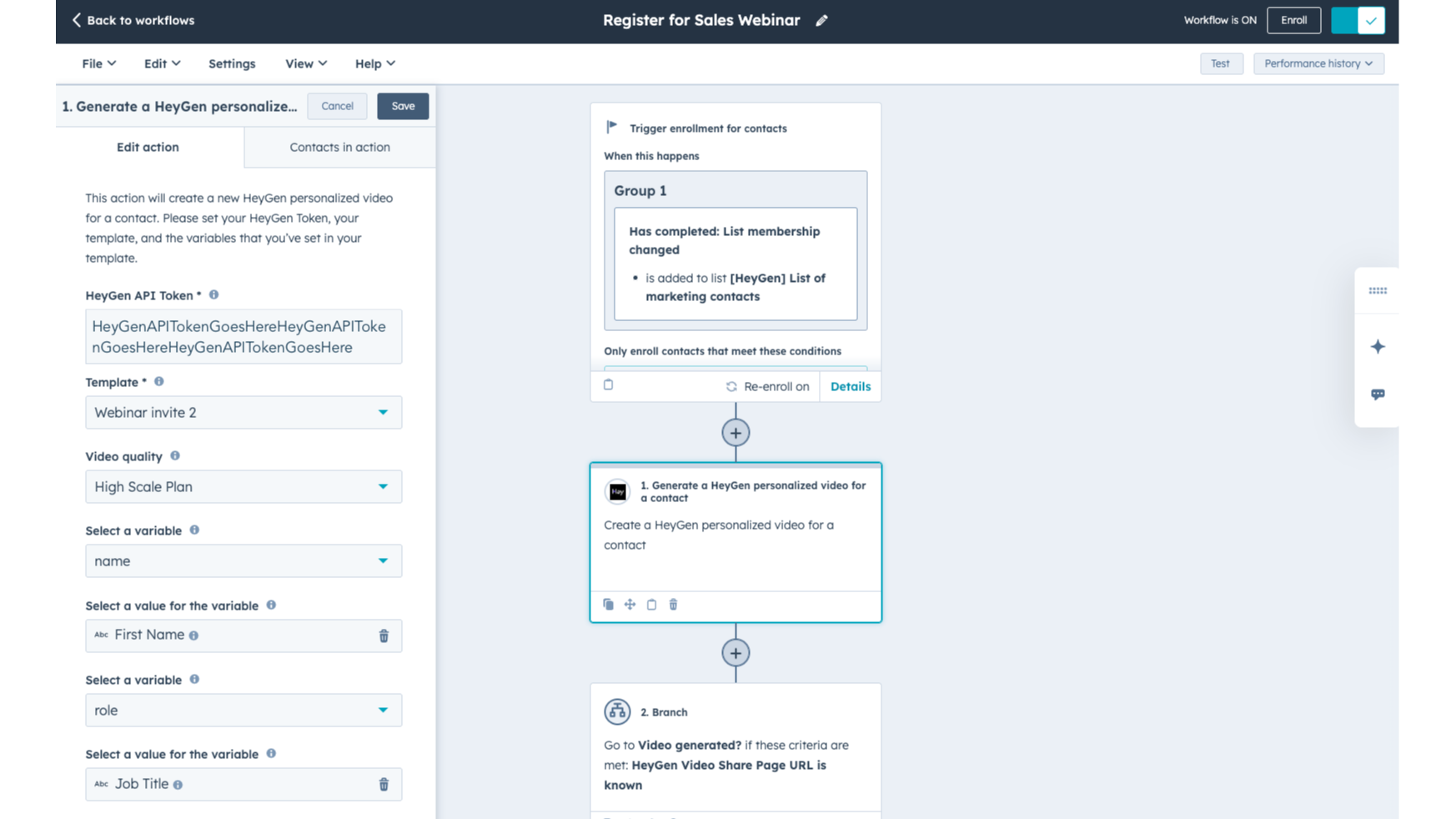
Task: Open the Video quality dropdown
Action: click(243, 487)
